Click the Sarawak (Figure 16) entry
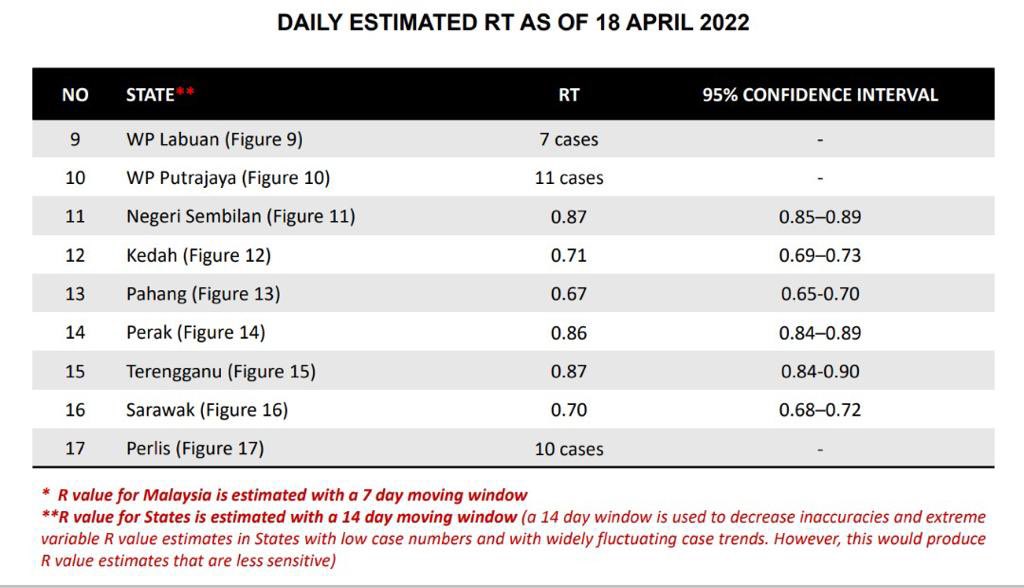Viewport: 1024px width, 588px height. pyautogui.click(x=207, y=410)
